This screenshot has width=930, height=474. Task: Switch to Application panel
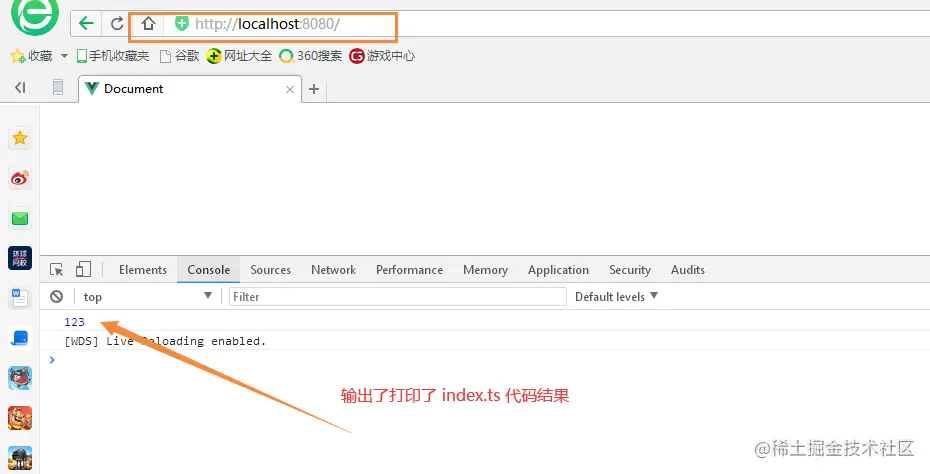558,269
